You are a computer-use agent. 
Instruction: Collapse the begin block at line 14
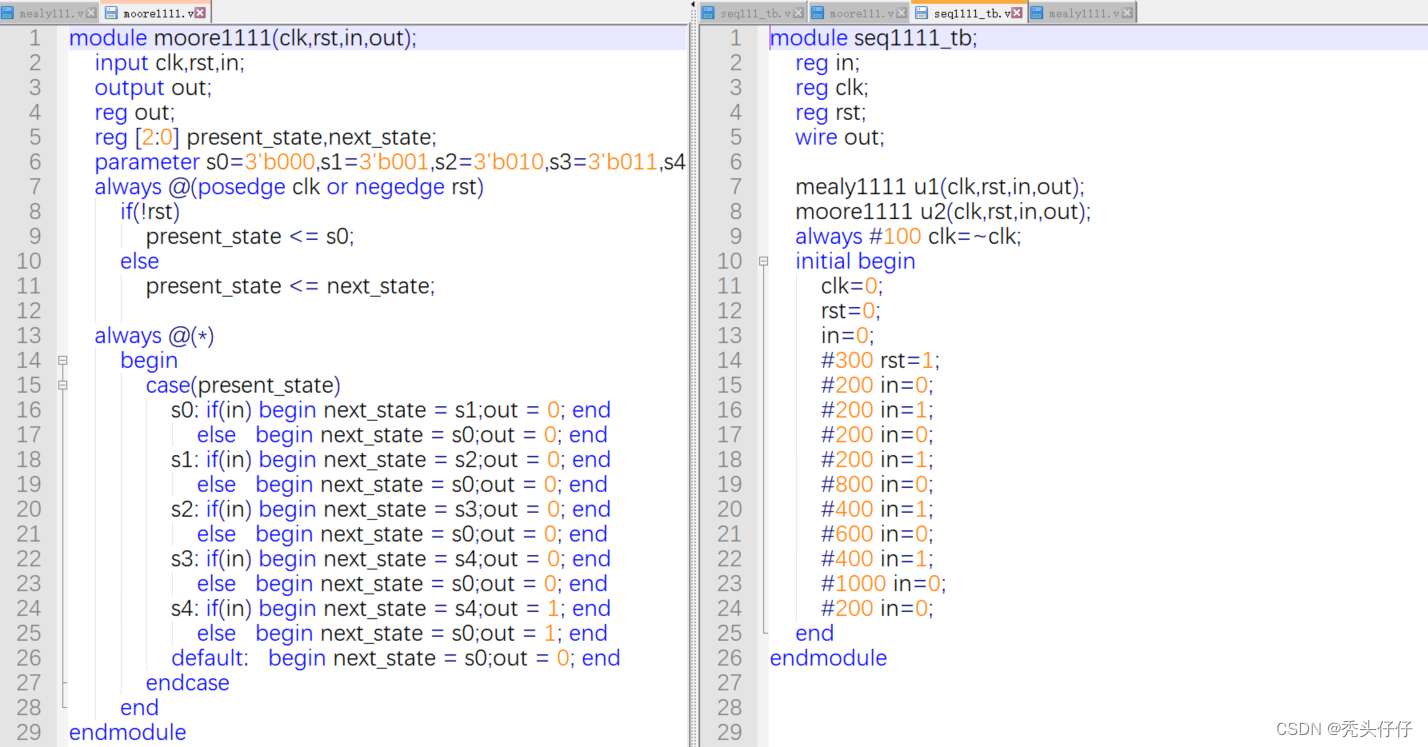tap(62, 360)
